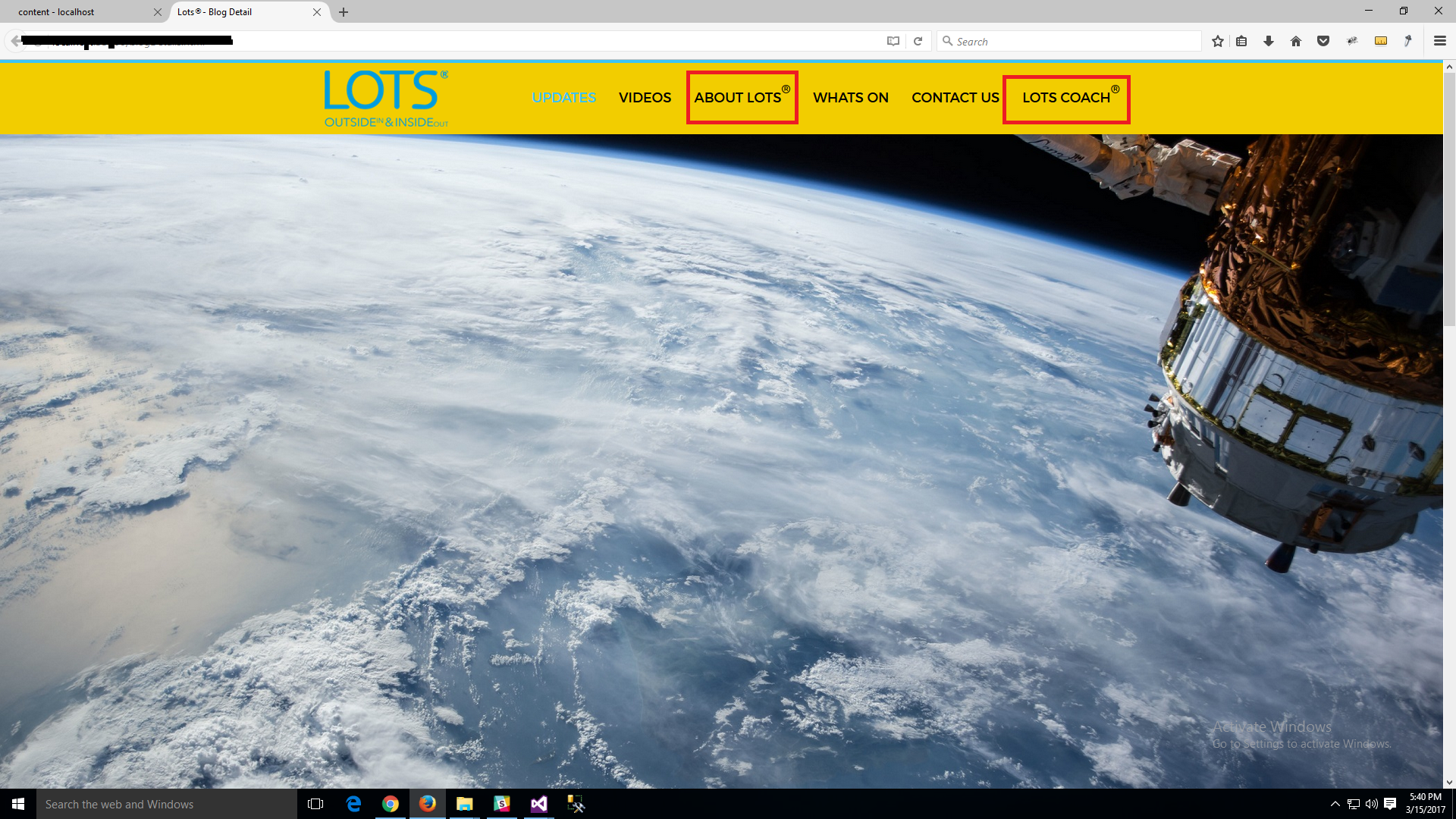Open SQL Server tools taskbar icon
This screenshot has width=1456, height=819.
[576, 804]
